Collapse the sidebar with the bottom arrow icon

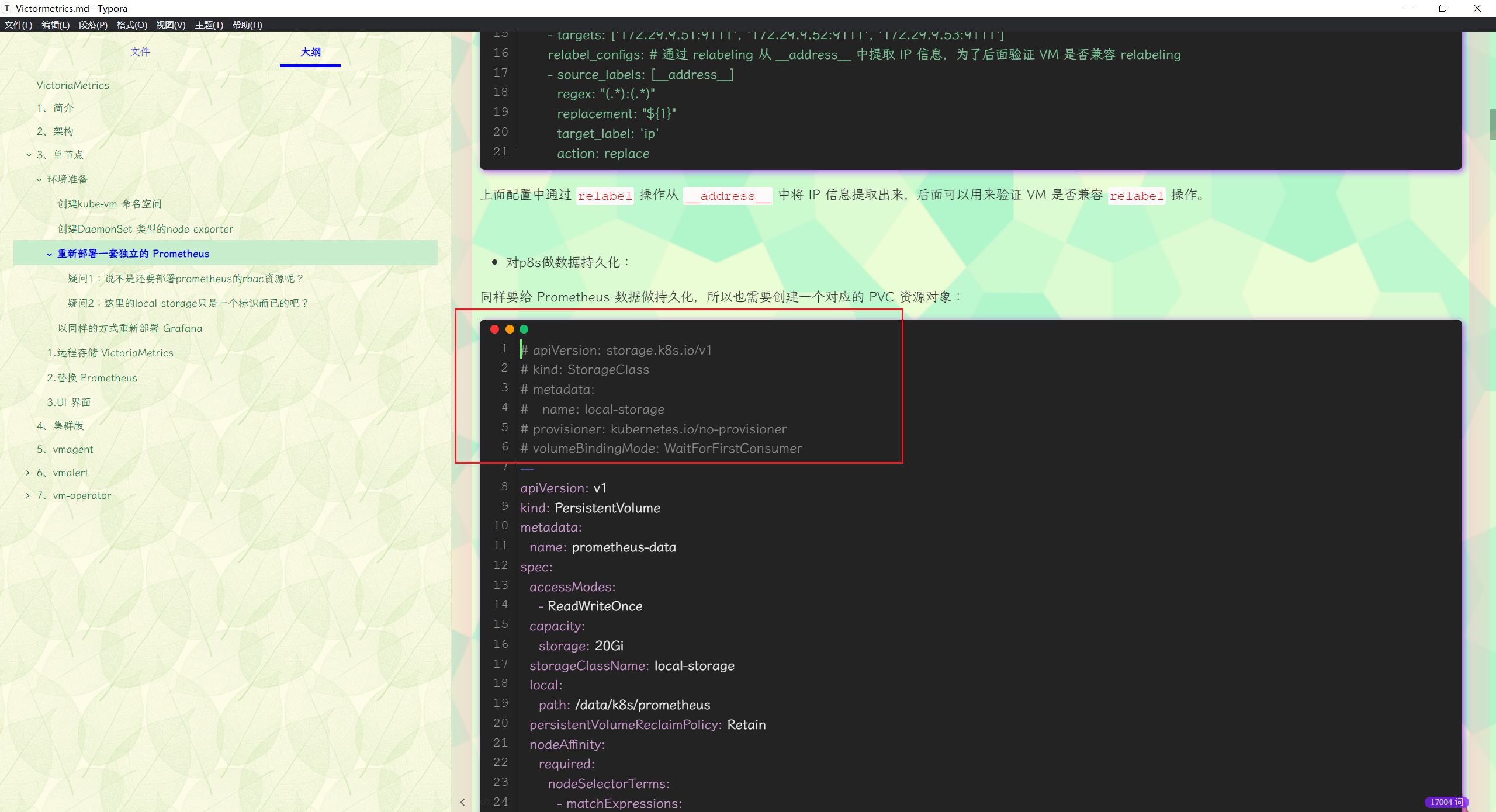462,802
